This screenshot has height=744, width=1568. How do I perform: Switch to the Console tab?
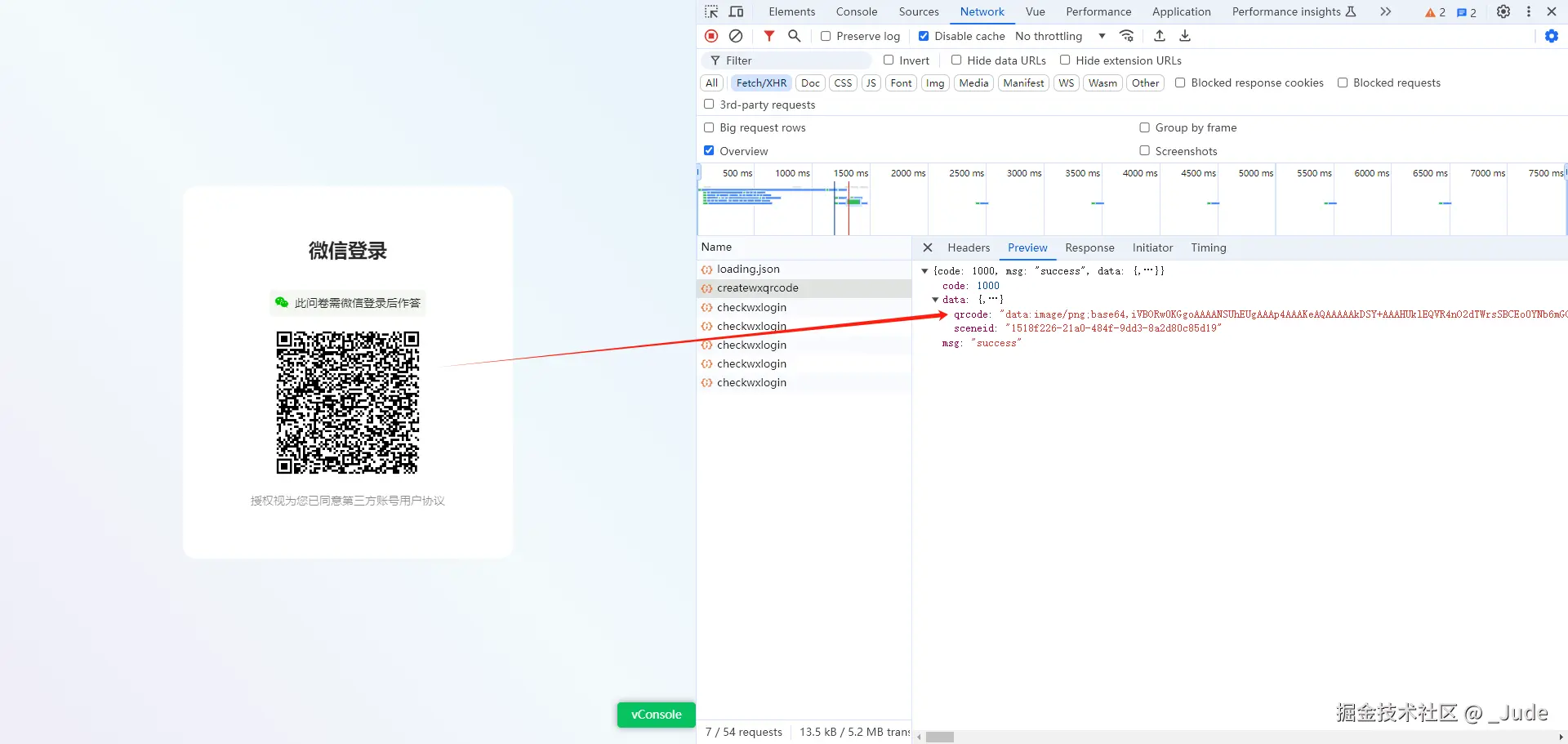coord(857,11)
